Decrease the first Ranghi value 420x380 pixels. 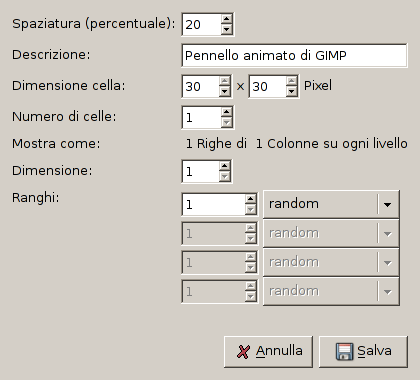[250, 210]
